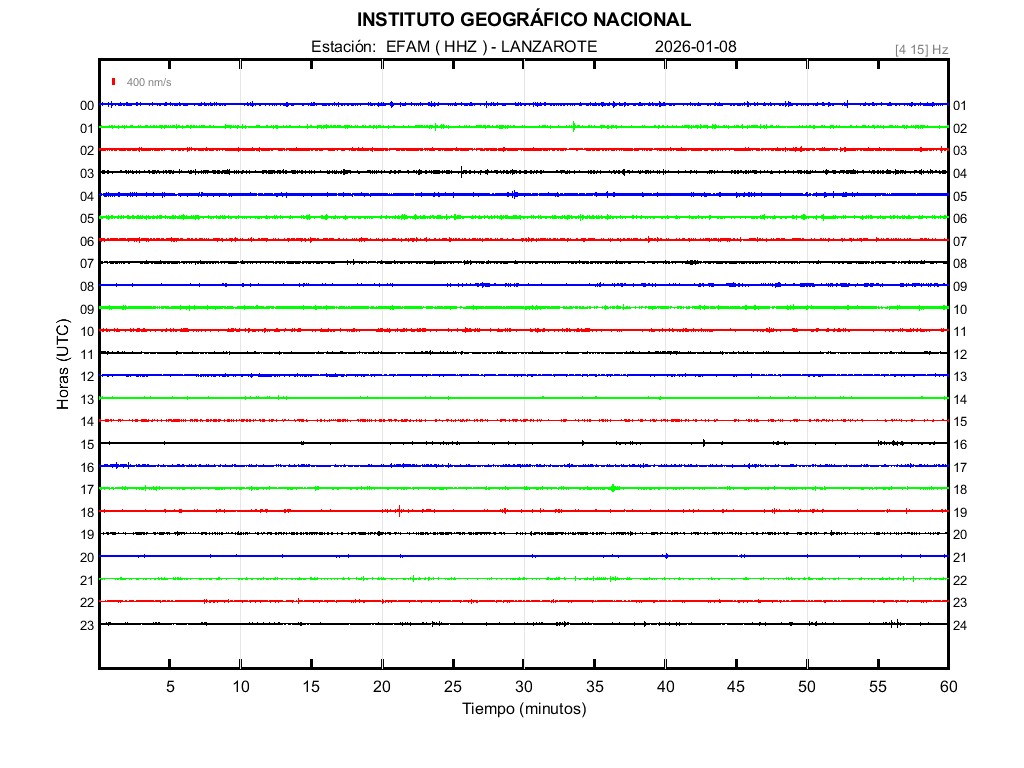Click the right-axis hour label 01
The height and width of the screenshot is (768, 1024).
click(x=960, y=106)
